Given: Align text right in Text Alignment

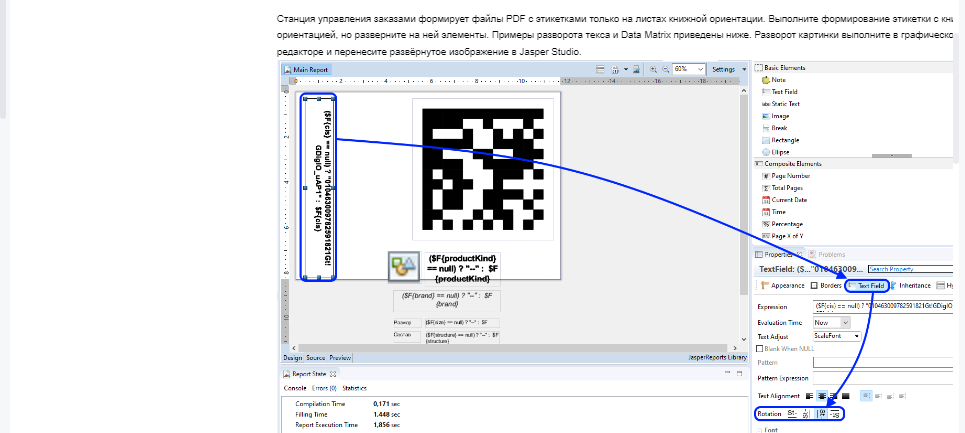Looking at the screenshot, I should tap(833, 396).
